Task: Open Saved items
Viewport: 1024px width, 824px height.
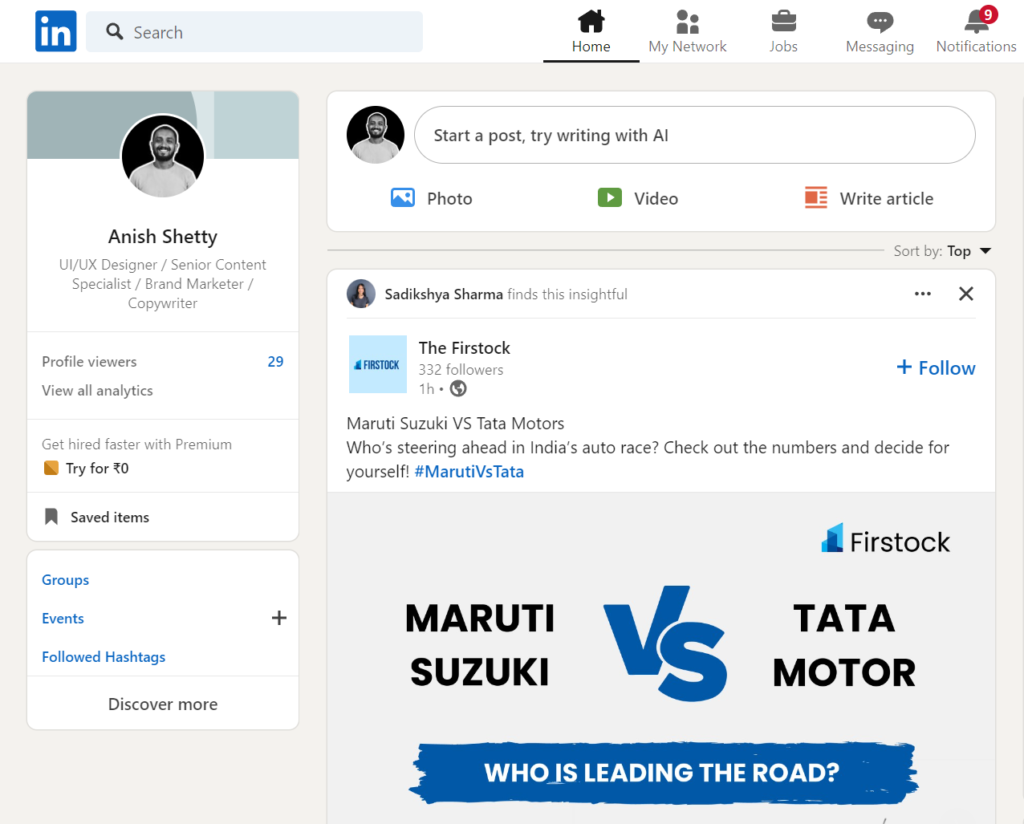Action: point(110,517)
